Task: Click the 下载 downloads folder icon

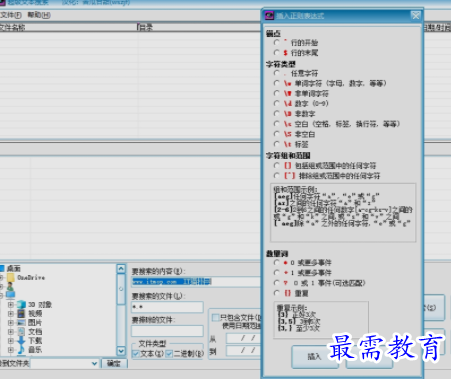Action: (x=21, y=340)
